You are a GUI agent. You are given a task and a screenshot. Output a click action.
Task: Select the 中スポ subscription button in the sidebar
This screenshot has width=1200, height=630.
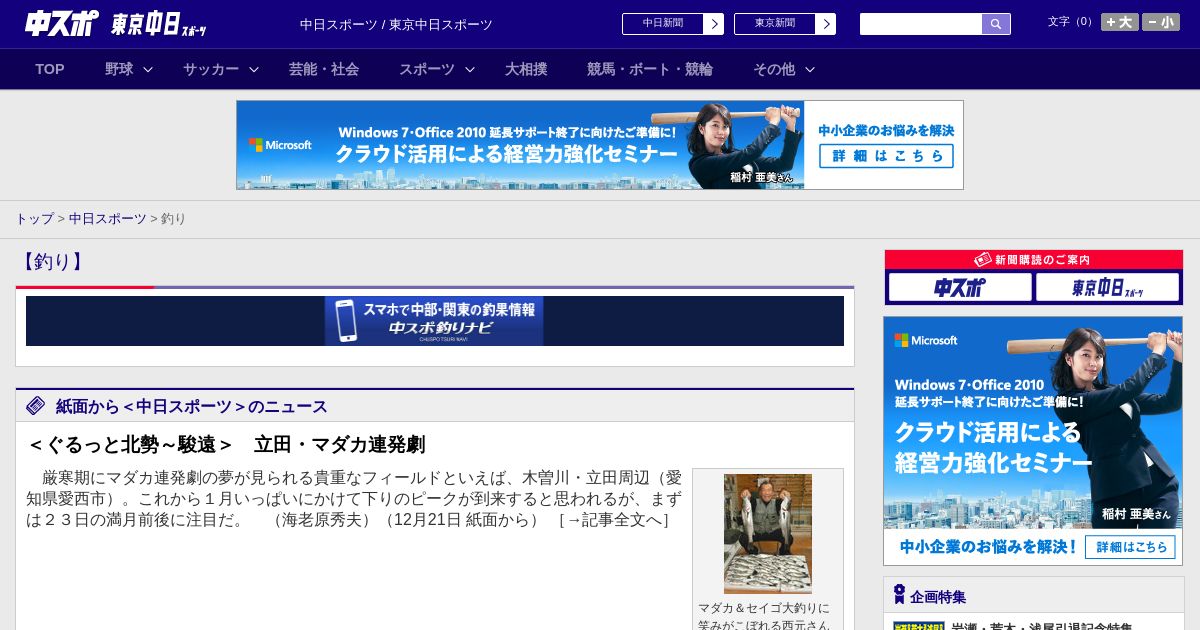click(960, 288)
